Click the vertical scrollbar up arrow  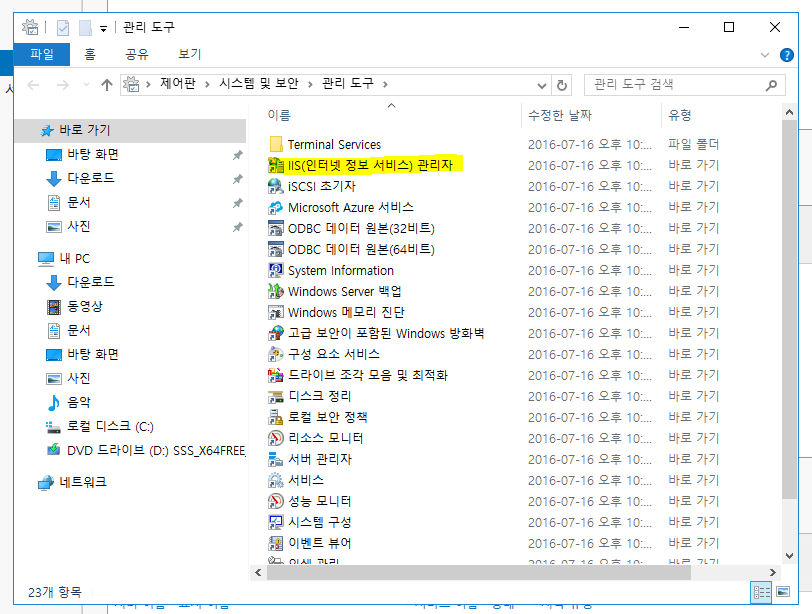(789, 112)
